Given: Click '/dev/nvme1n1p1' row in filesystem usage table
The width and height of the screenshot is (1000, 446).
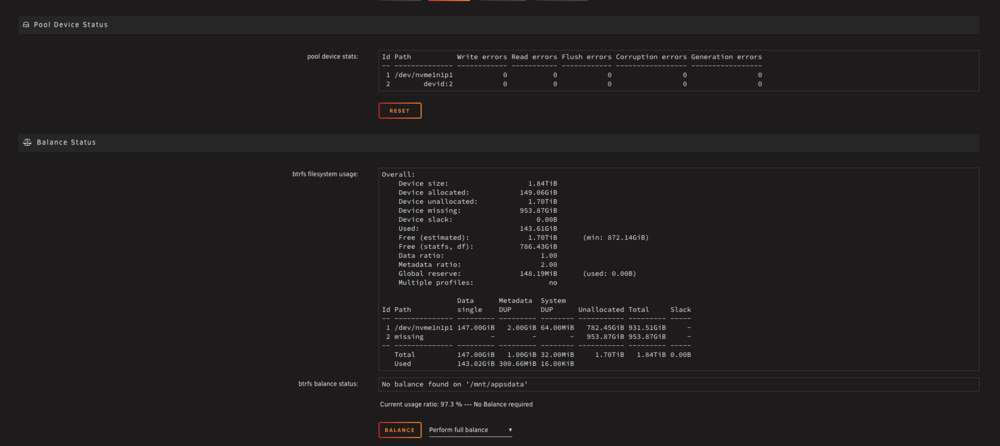Looking at the screenshot, I should click(536, 327).
